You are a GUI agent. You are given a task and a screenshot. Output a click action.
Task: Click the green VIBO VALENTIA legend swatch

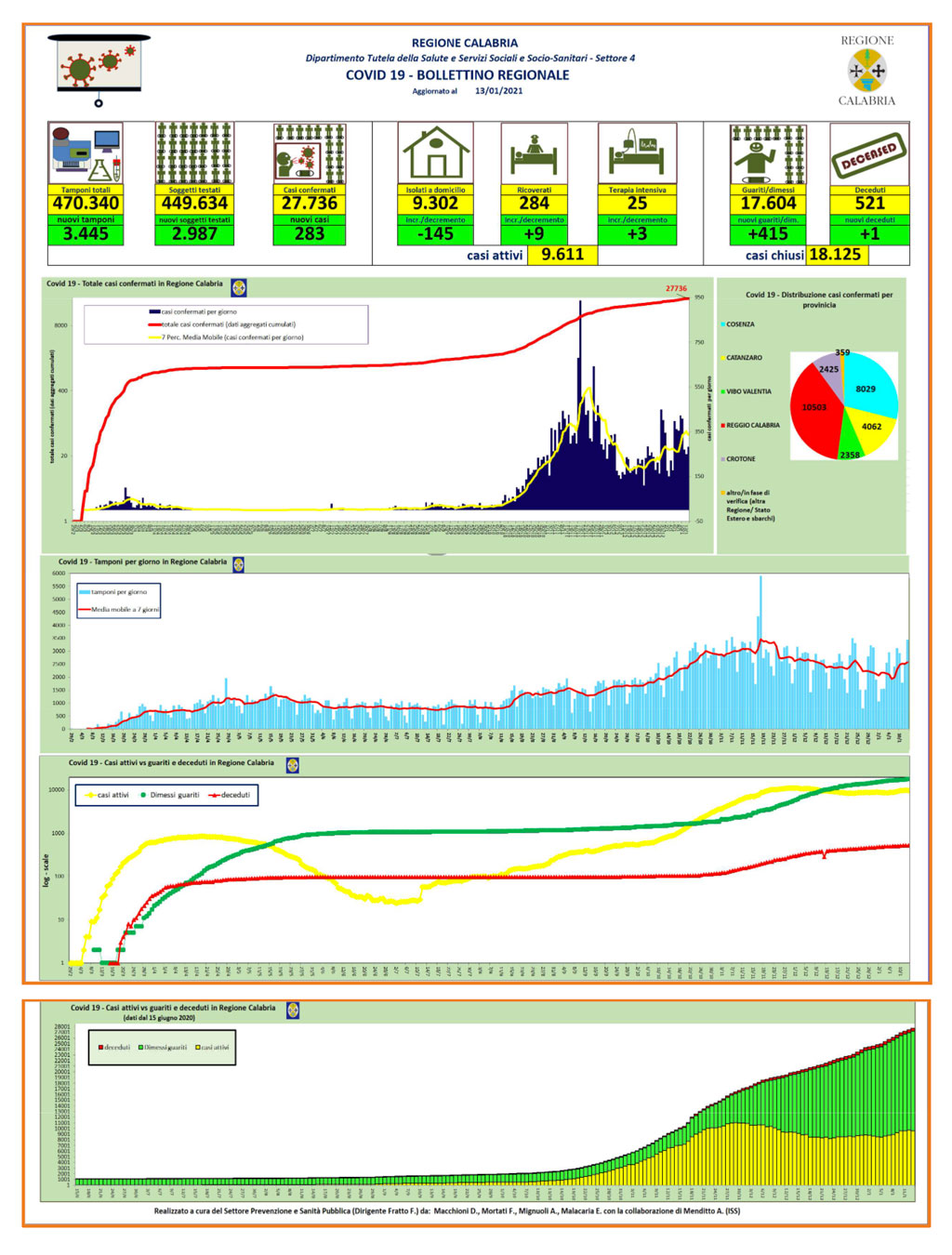pyautogui.click(x=722, y=391)
